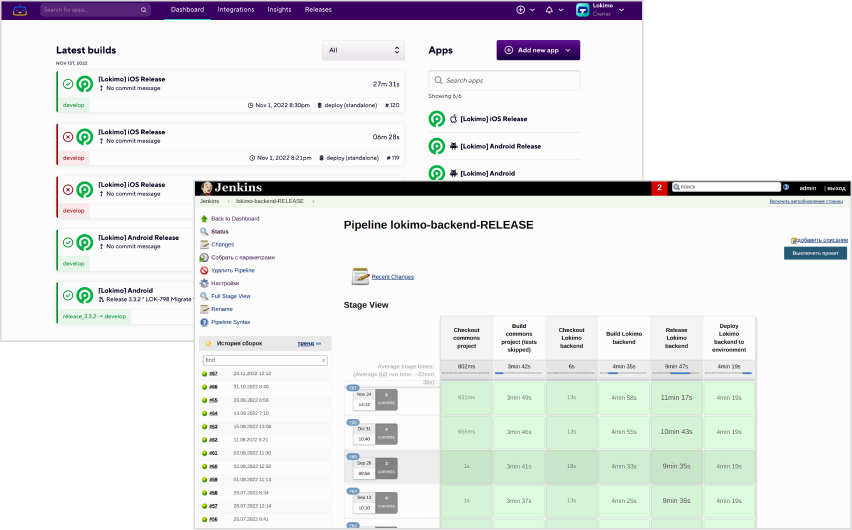Clear the build history find field with x
852x530 pixels.
click(323, 360)
